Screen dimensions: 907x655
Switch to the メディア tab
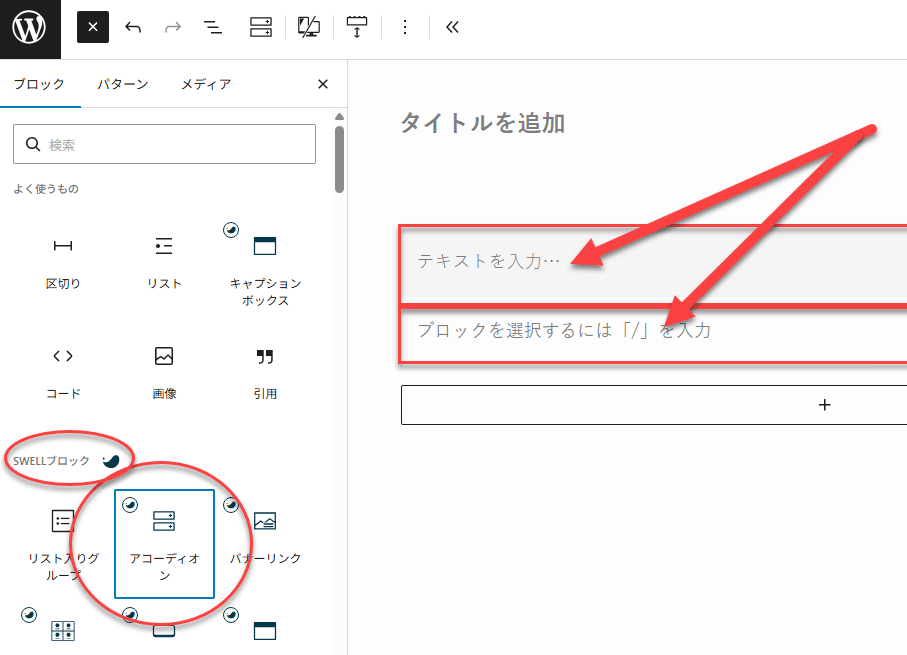coord(205,84)
